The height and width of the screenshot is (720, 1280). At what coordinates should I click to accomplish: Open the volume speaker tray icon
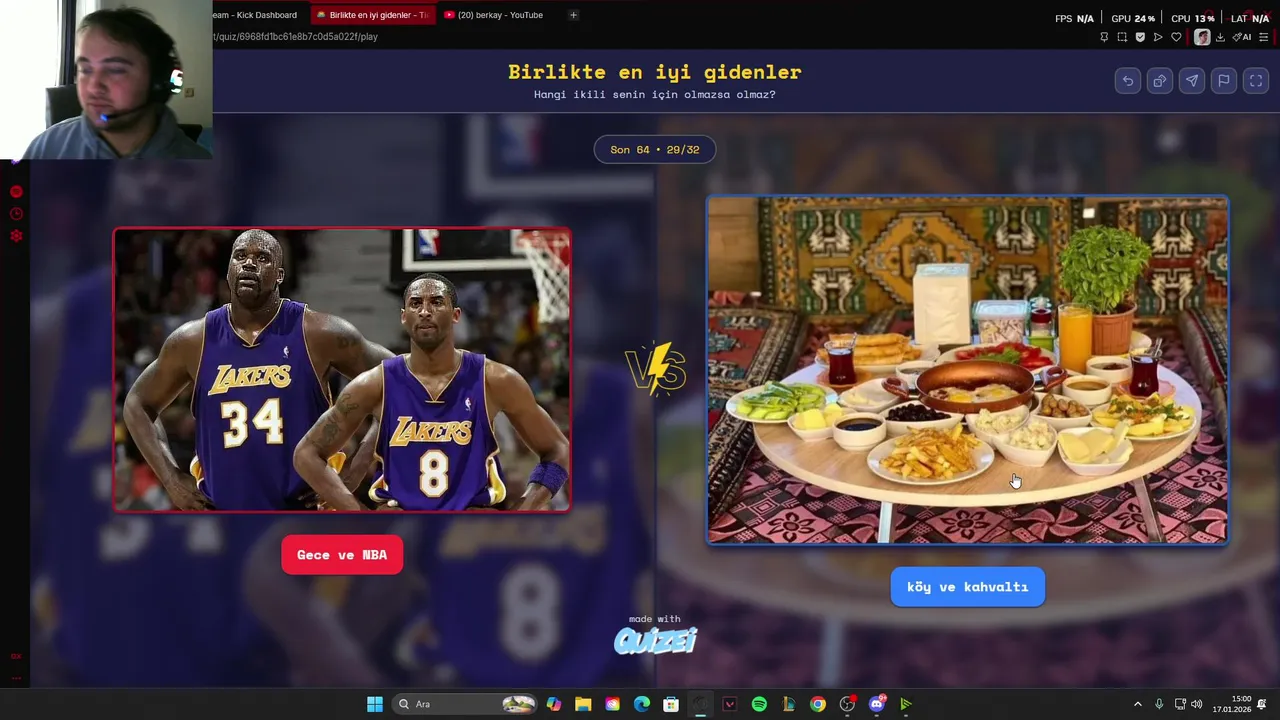(x=1197, y=704)
